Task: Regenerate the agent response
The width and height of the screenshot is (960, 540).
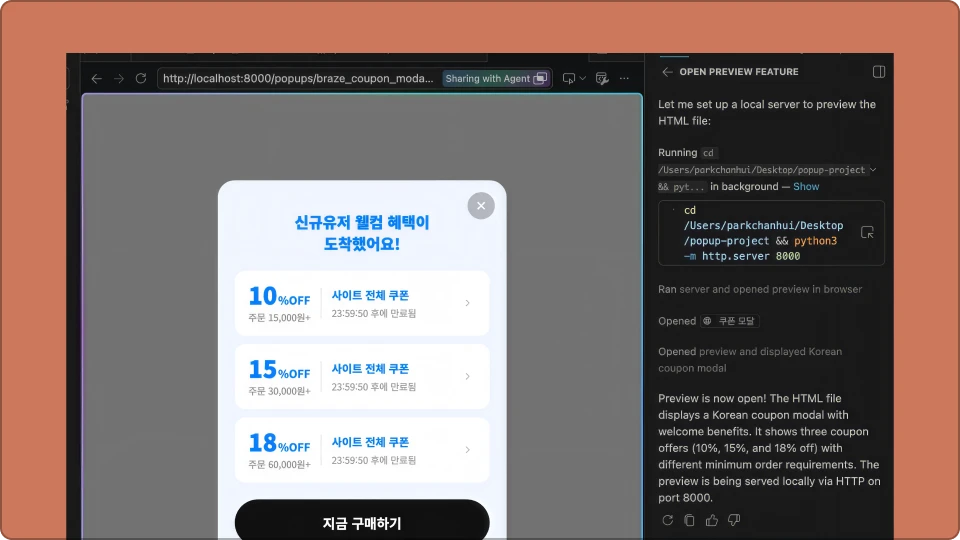Action: click(667, 520)
